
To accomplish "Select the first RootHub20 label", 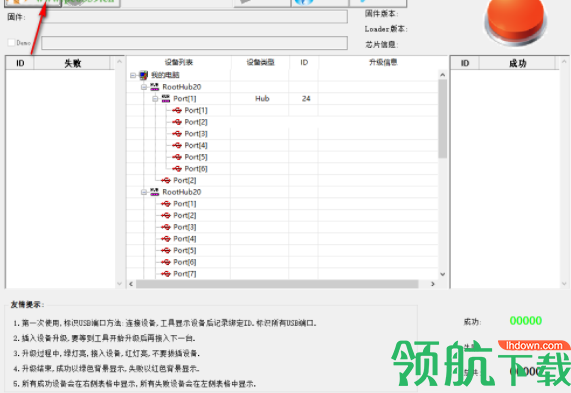I will tap(182, 87).
